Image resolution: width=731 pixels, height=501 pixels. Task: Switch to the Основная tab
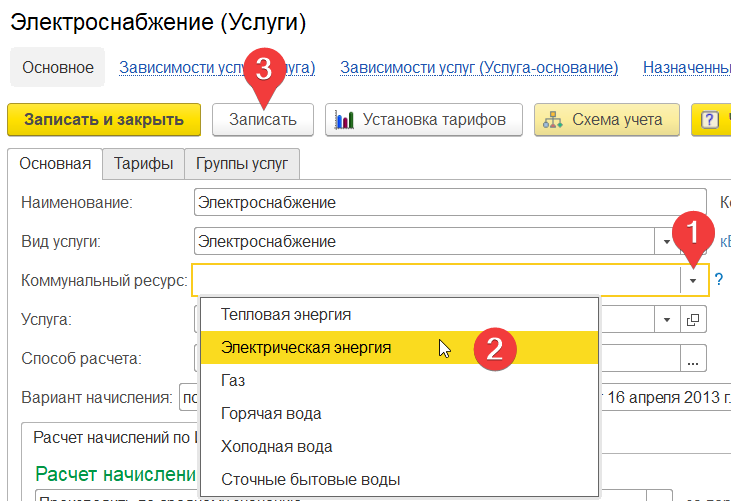55,164
